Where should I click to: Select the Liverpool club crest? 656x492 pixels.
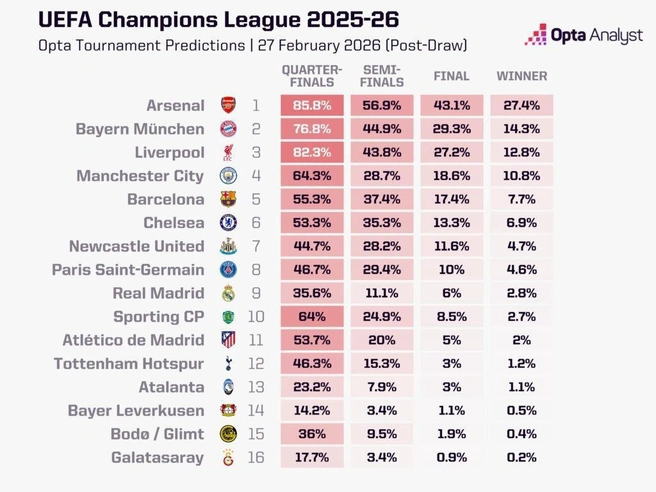228,152
